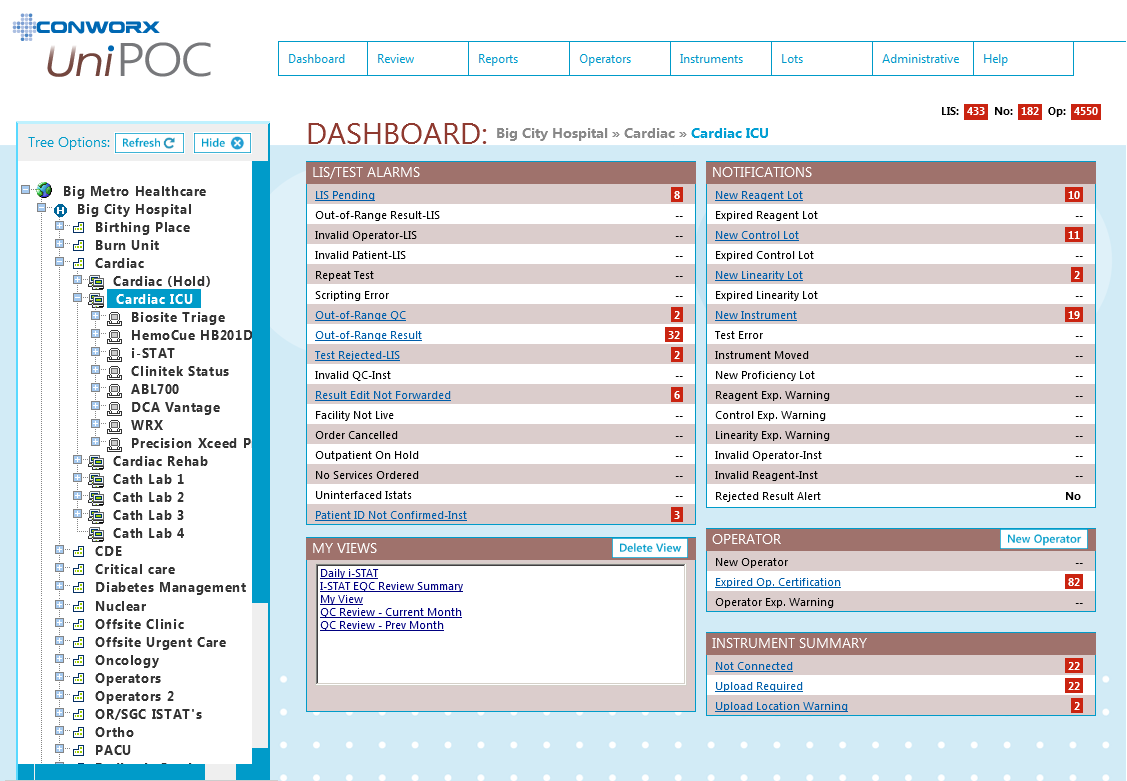
Task: Click the instrument icon beside HemoCue HB201D
Action: pyautogui.click(x=114, y=336)
